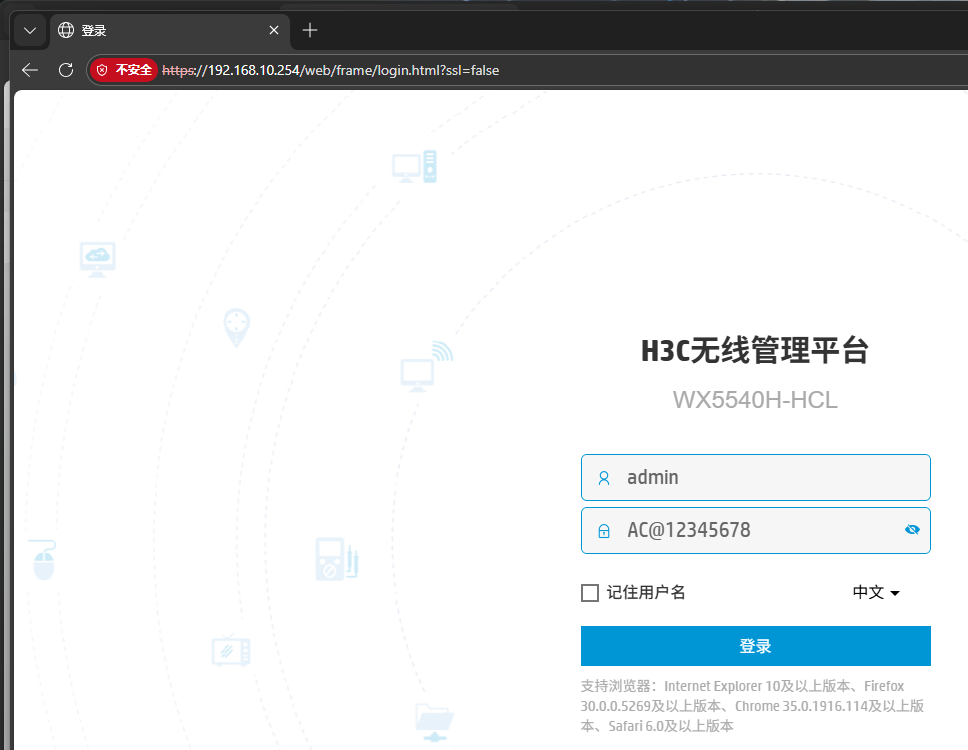This screenshot has width=968, height=750.
Task: Click the 支持浏览器 supported browsers note
Action: click(x=753, y=706)
